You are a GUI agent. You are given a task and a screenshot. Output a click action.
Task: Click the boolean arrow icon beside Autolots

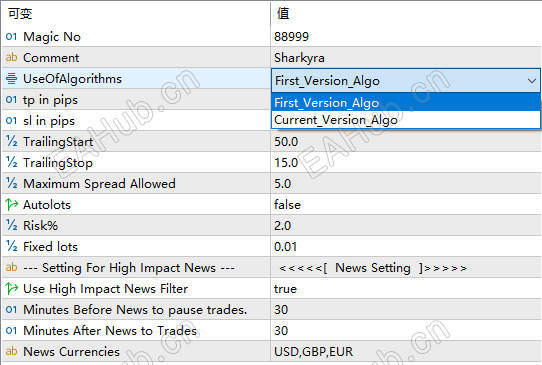pos(12,205)
